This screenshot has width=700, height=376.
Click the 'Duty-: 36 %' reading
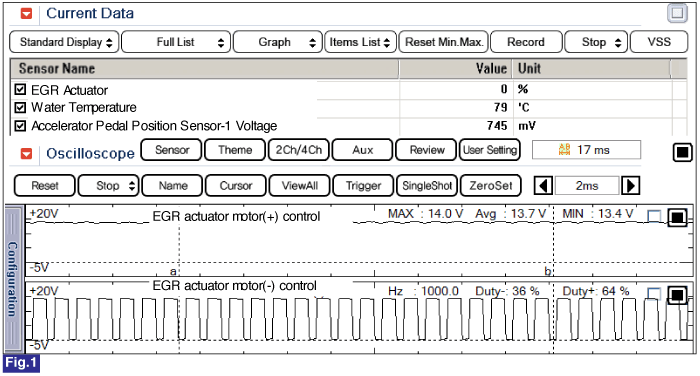507,291
